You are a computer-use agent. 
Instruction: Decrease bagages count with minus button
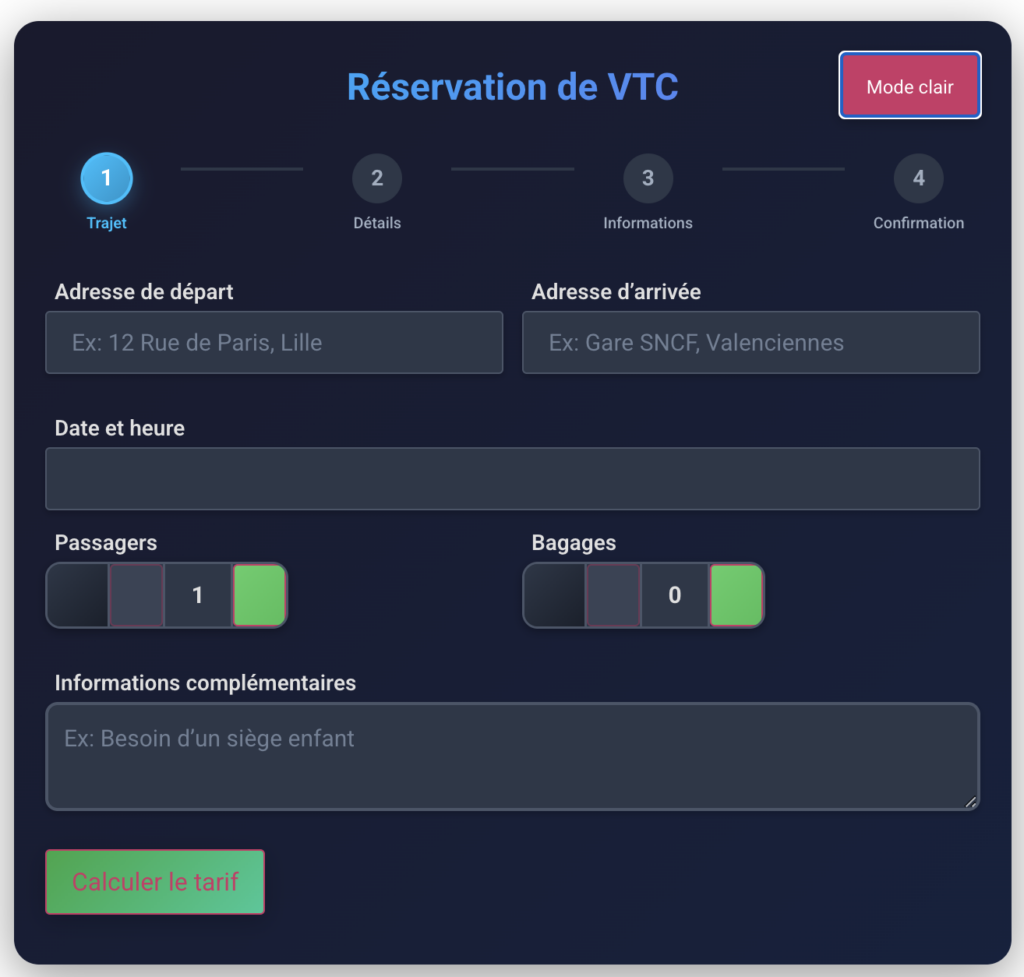556,595
